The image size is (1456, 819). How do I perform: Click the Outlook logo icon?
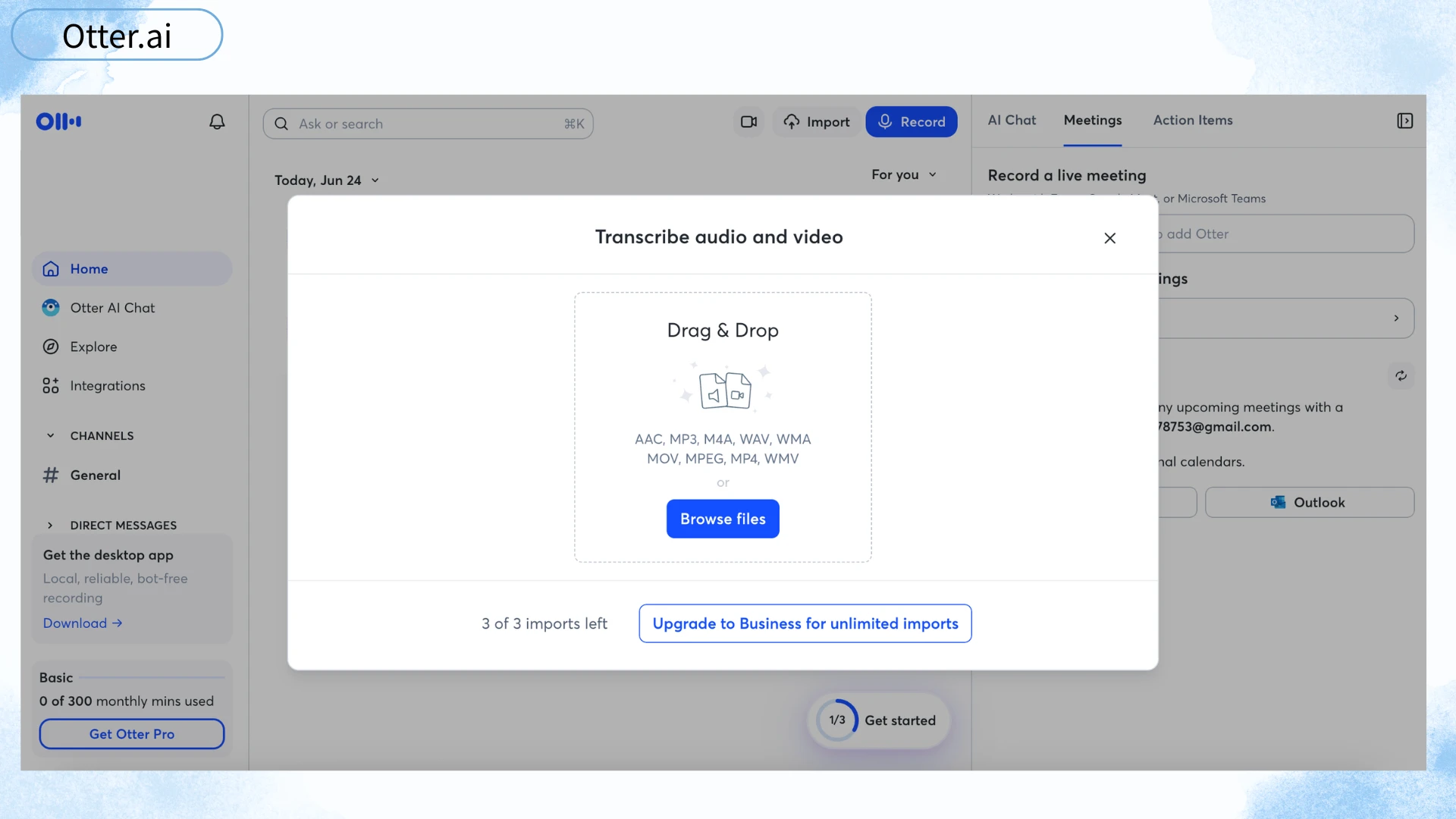point(1278,502)
